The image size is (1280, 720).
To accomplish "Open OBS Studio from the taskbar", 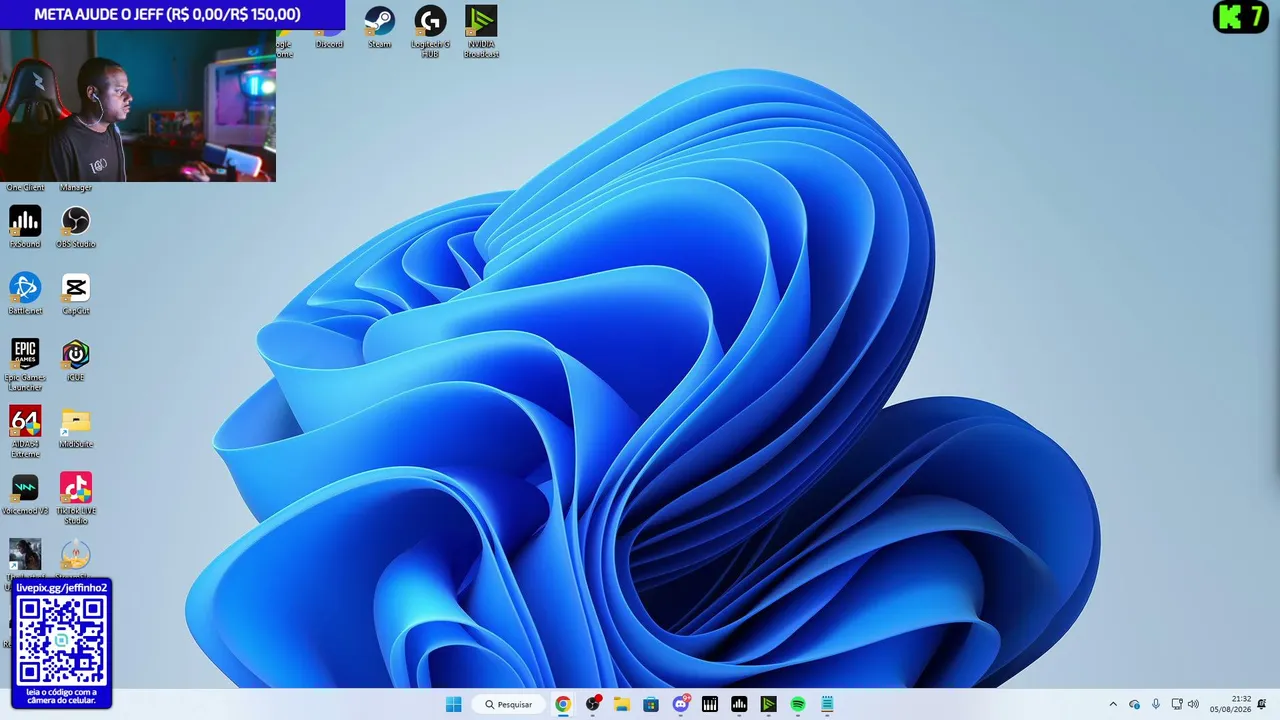I will pos(593,704).
